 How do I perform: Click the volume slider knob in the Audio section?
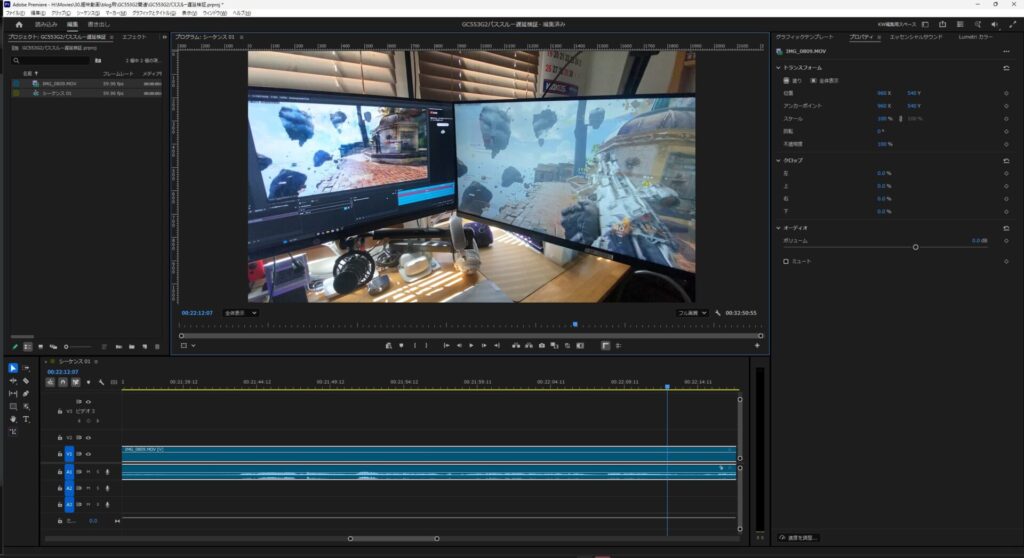tap(915, 247)
